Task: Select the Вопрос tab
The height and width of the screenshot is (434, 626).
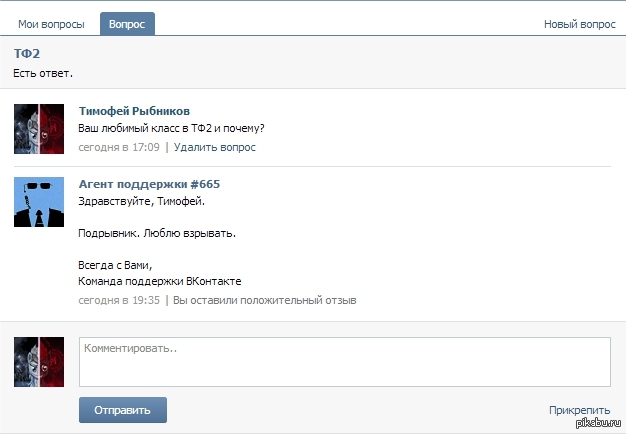Action: [127, 24]
